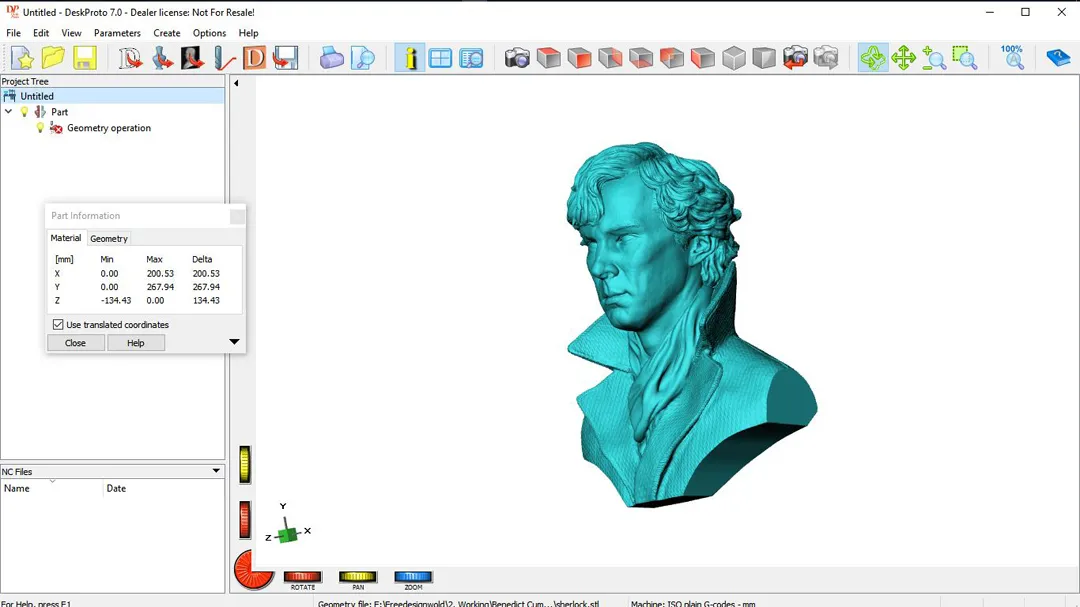The width and height of the screenshot is (1080, 607).
Task: Activate the plus/minus magnifier zoom tool
Action: [934, 58]
